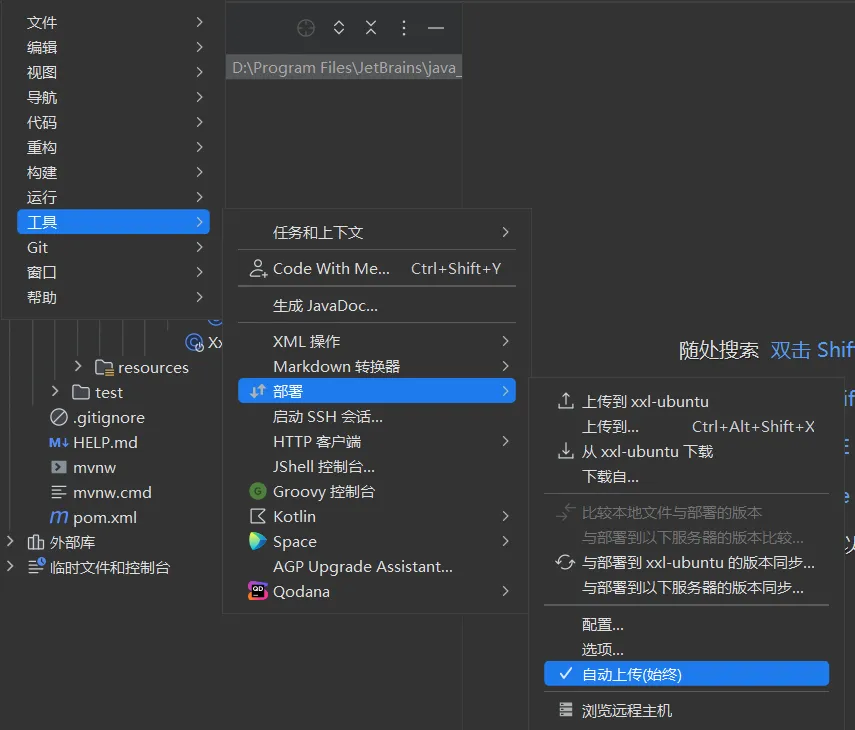
Task: Toggle 自动上传(始终) automatic upload option
Action: [x=687, y=674]
